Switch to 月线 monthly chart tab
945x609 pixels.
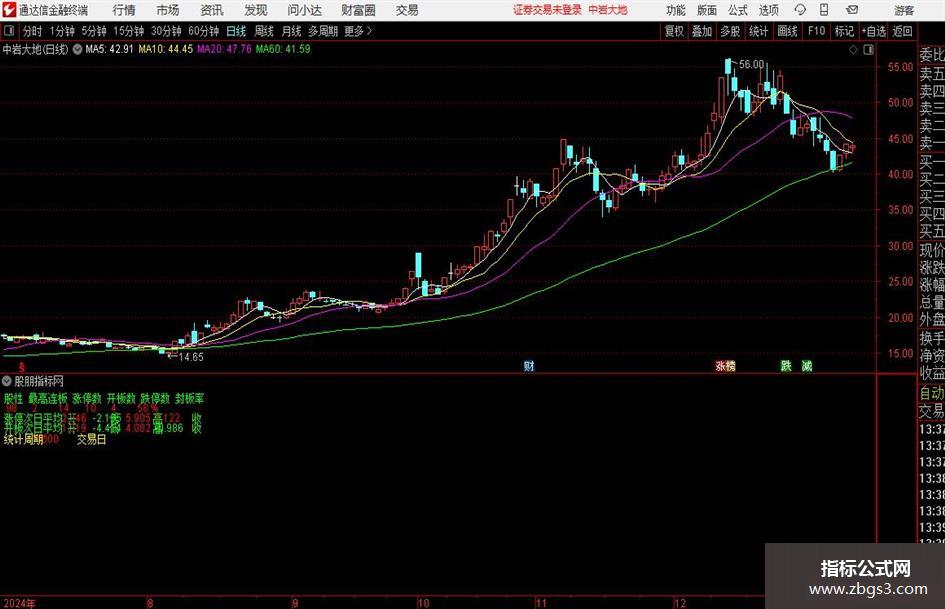pyautogui.click(x=291, y=31)
